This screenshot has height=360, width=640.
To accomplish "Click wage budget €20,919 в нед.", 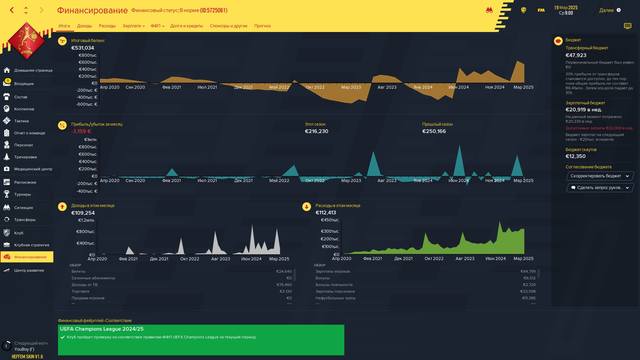I will [584, 109].
